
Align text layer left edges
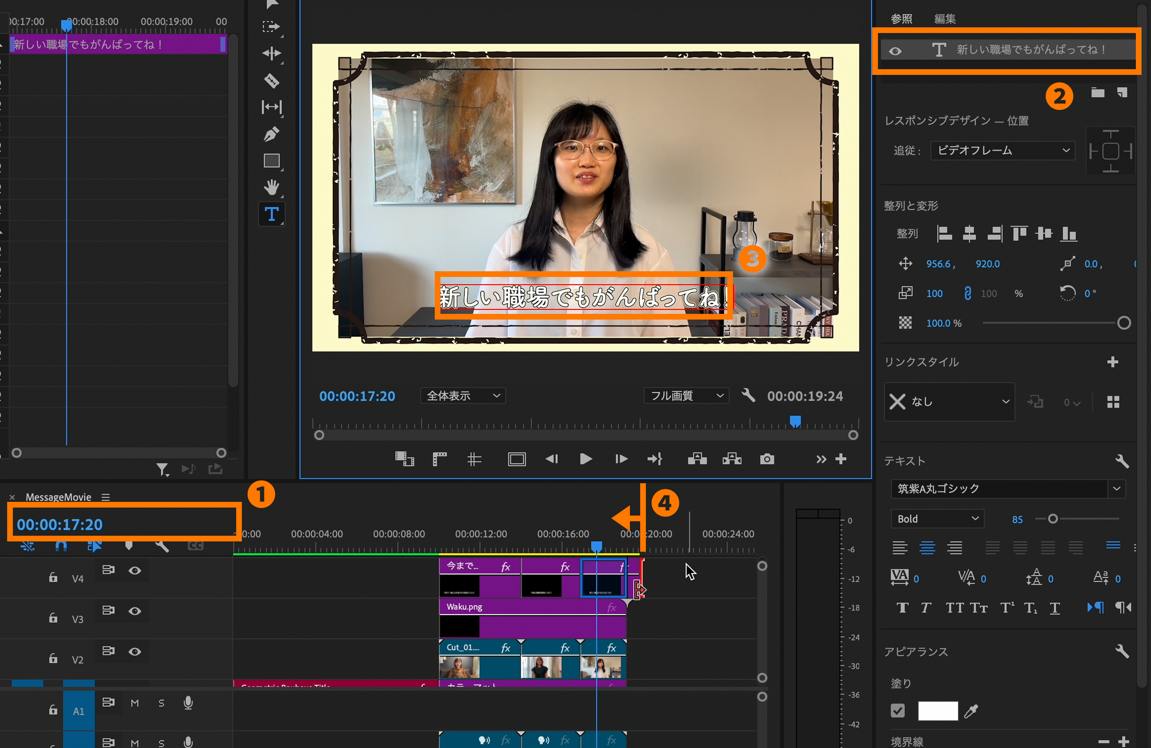tap(945, 234)
